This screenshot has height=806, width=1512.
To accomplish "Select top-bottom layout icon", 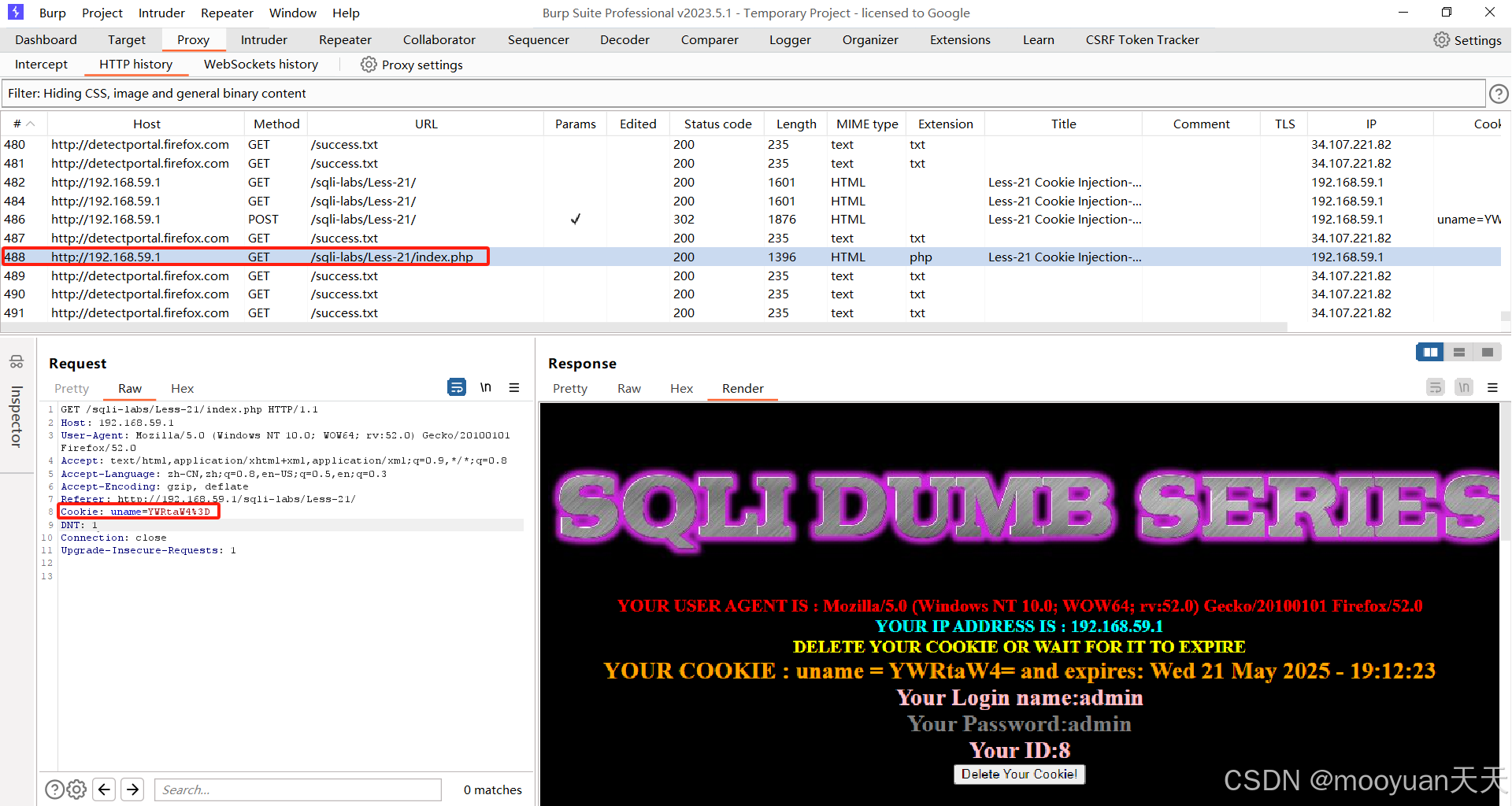I will 1459,352.
